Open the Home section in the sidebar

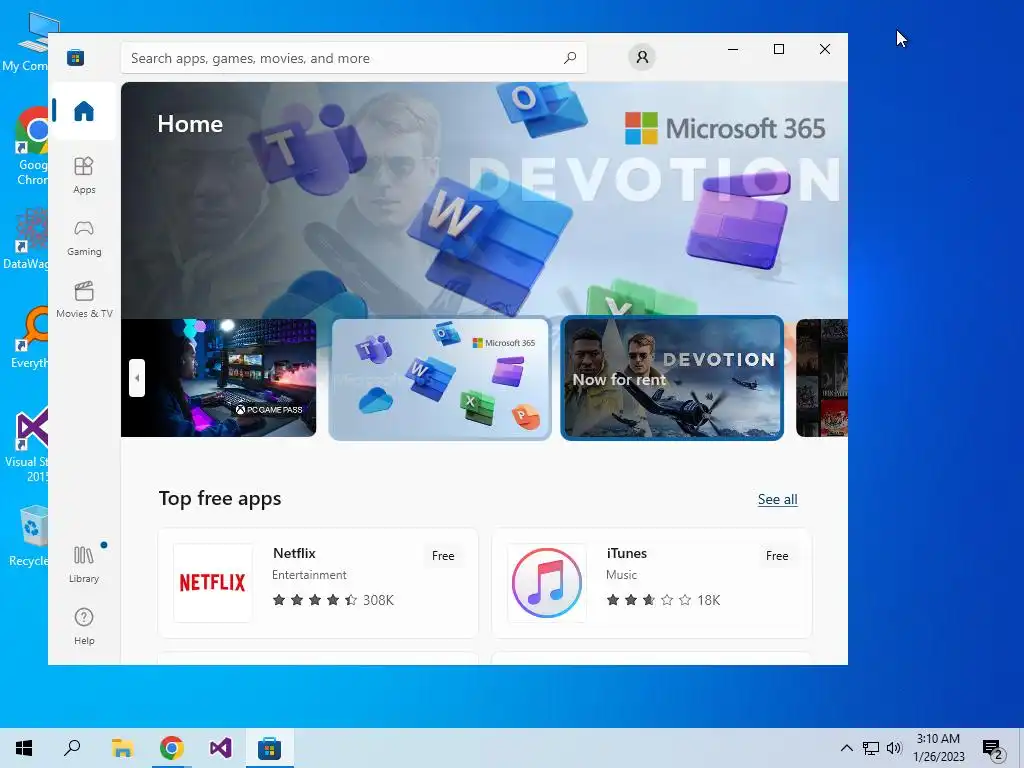tap(84, 111)
